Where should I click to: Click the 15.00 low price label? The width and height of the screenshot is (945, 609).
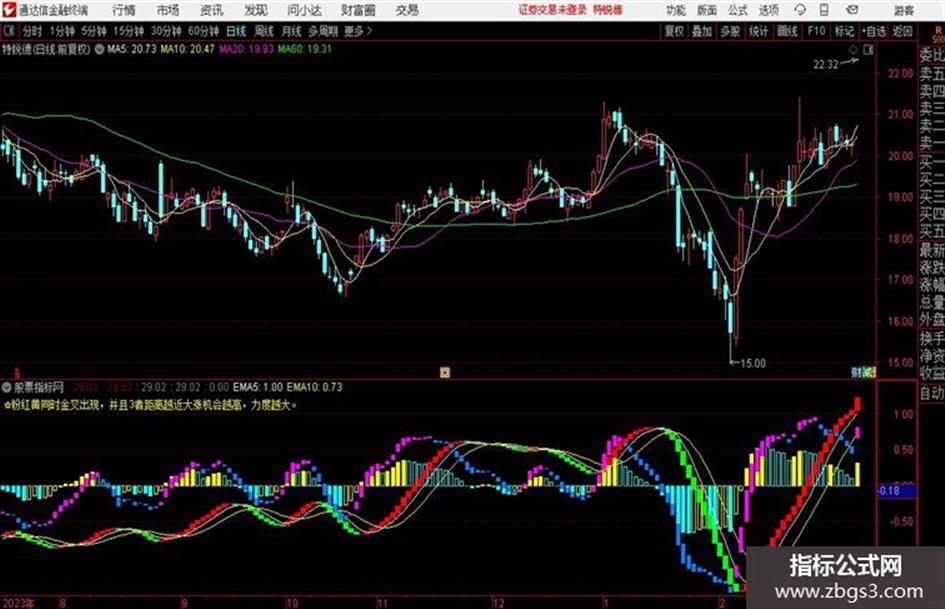[x=753, y=364]
